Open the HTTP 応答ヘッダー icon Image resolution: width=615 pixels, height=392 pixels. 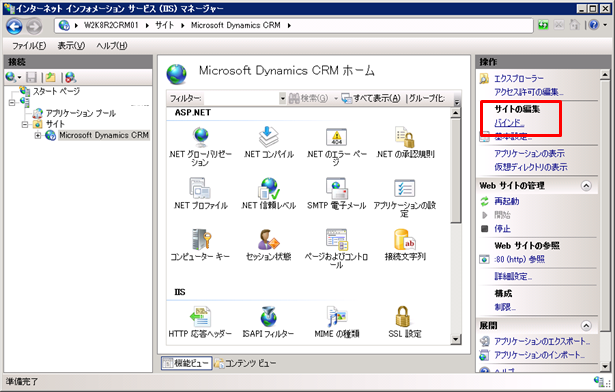tap(200, 323)
